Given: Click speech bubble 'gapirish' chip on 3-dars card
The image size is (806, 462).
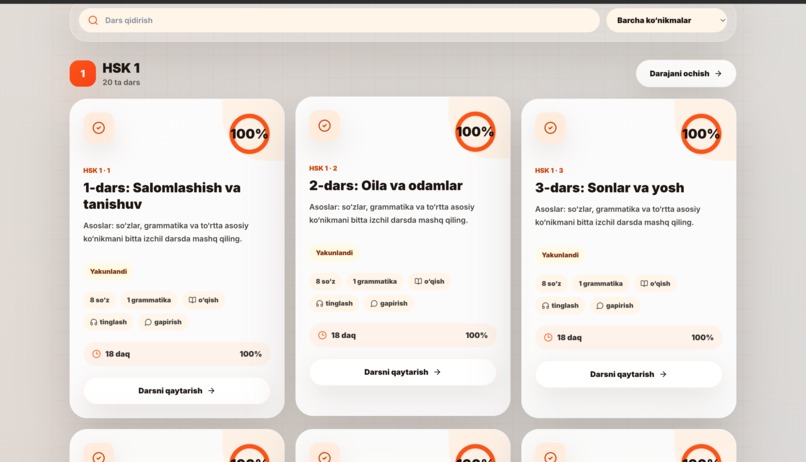Looking at the screenshot, I should click(x=614, y=306).
